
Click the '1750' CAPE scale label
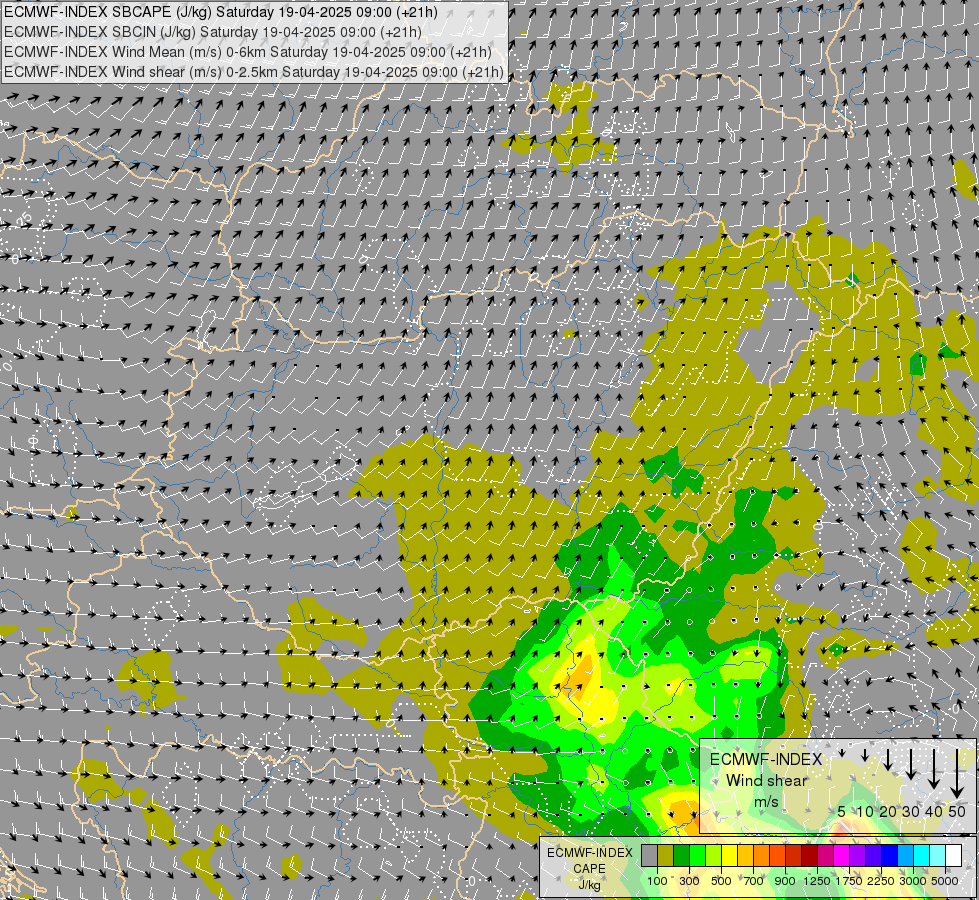pyautogui.click(x=849, y=881)
